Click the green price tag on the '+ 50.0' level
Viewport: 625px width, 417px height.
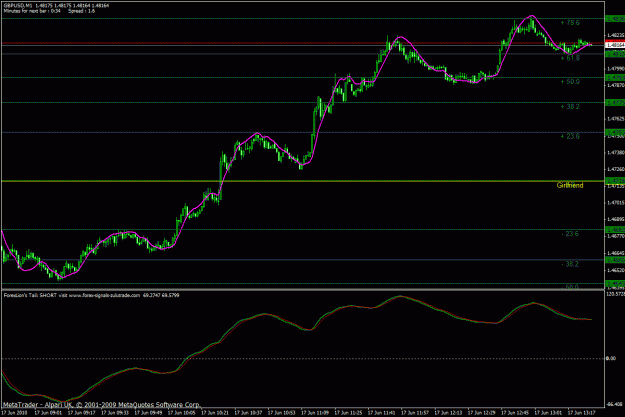(615, 77)
